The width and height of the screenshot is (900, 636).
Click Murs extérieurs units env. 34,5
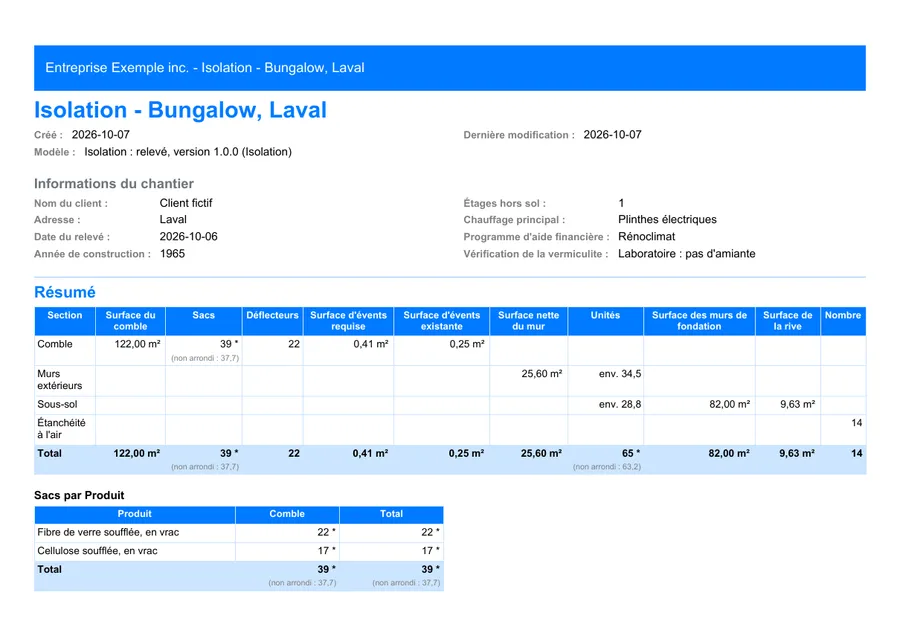pos(620,374)
